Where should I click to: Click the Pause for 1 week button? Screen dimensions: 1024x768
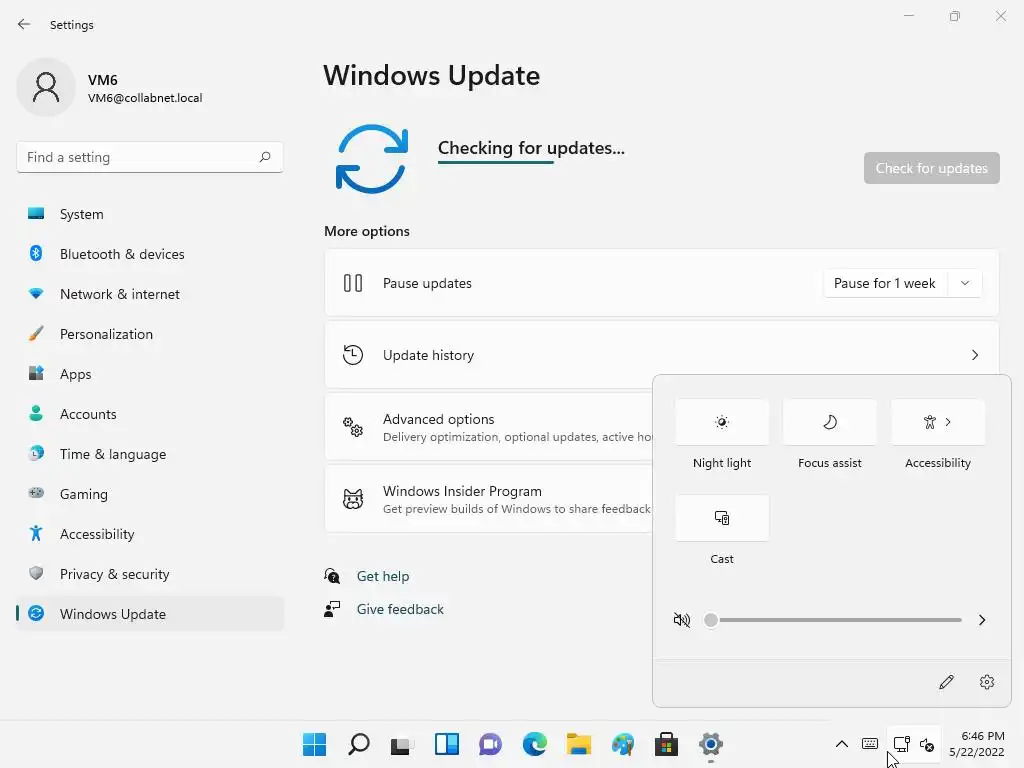pyautogui.click(x=885, y=283)
